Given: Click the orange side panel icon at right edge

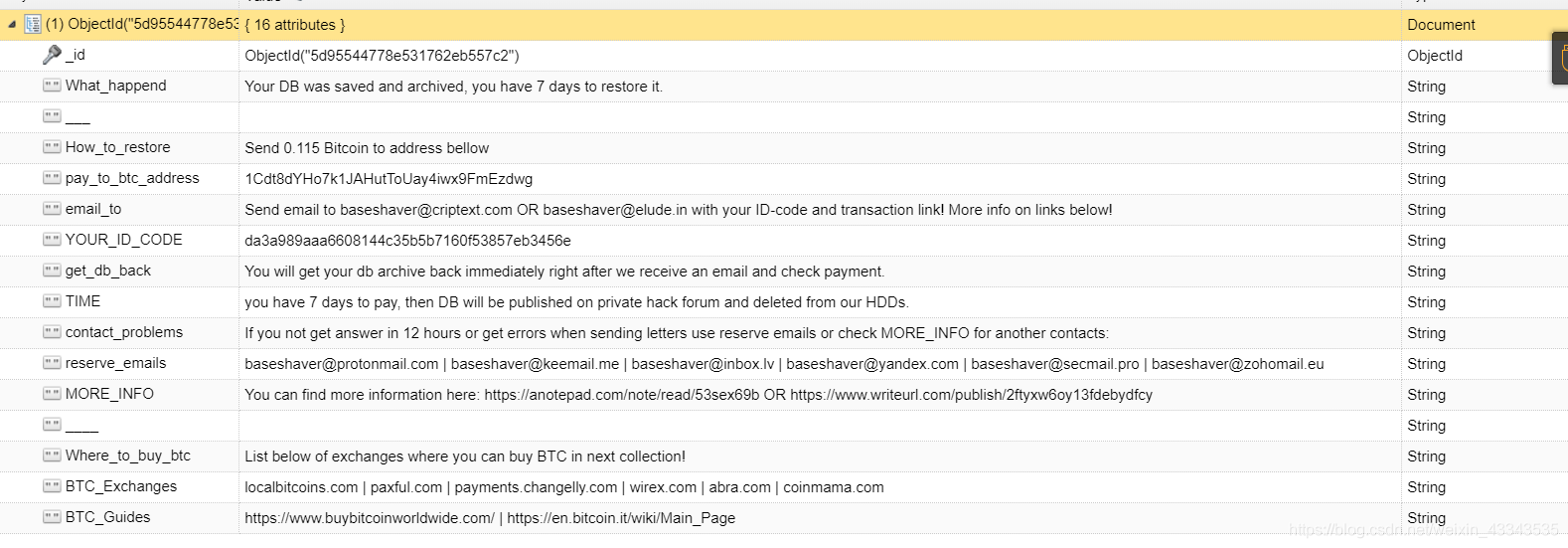Looking at the screenshot, I should click(1560, 59).
